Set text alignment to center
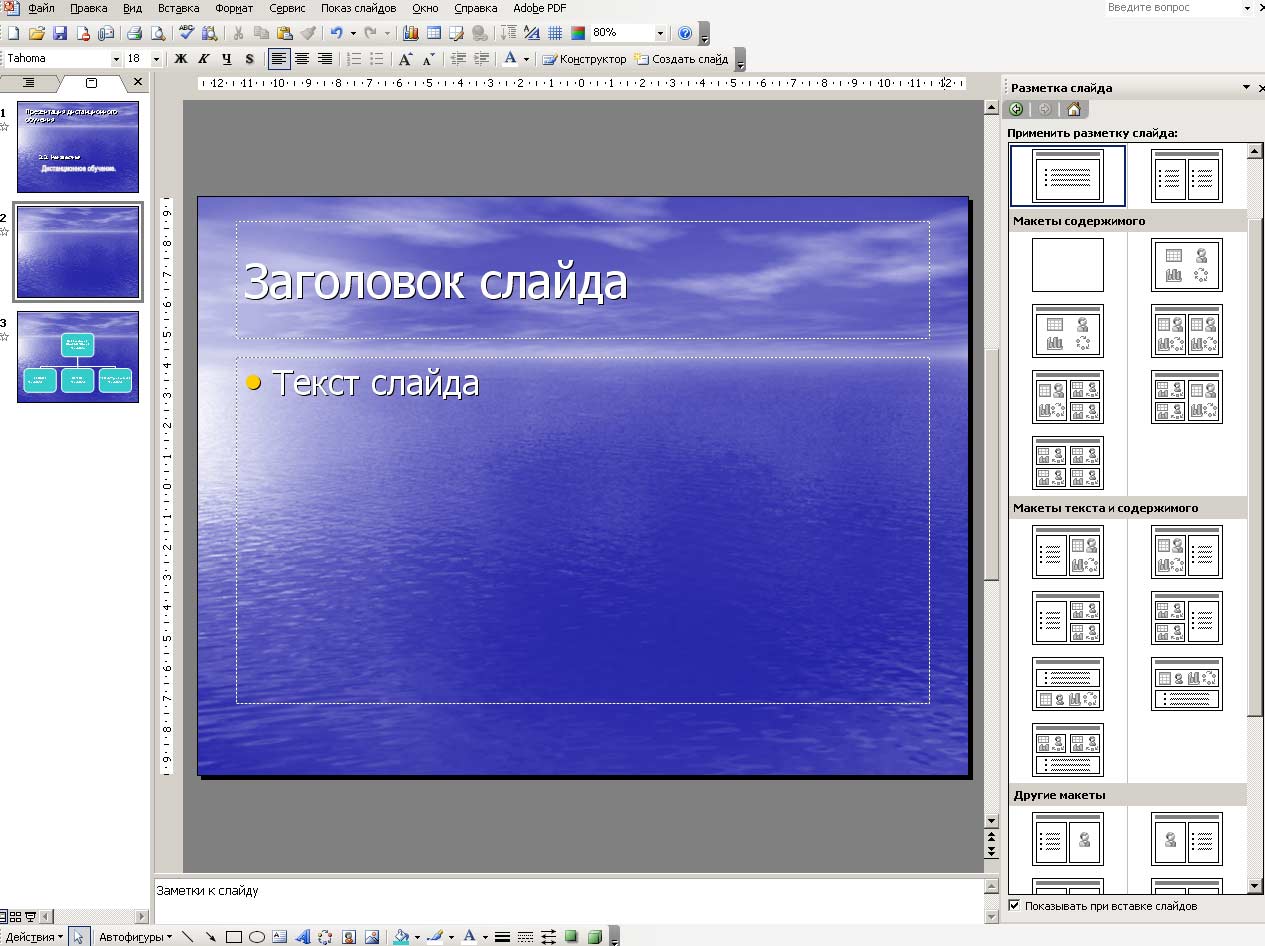Image resolution: width=1265 pixels, height=946 pixels. click(x=301, y=59)
